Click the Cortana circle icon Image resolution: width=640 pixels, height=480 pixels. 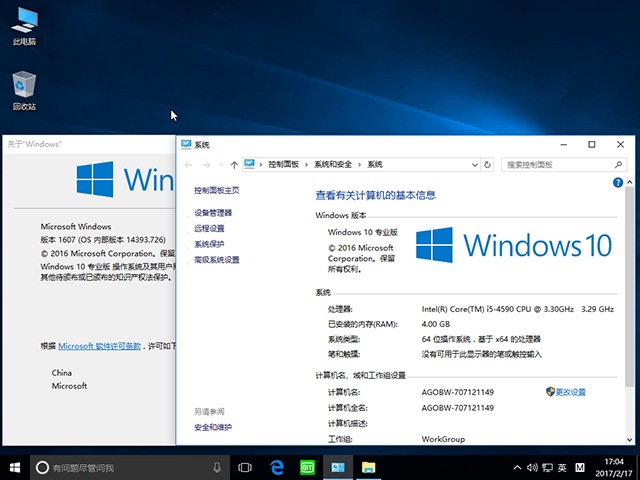coord(42,467)
